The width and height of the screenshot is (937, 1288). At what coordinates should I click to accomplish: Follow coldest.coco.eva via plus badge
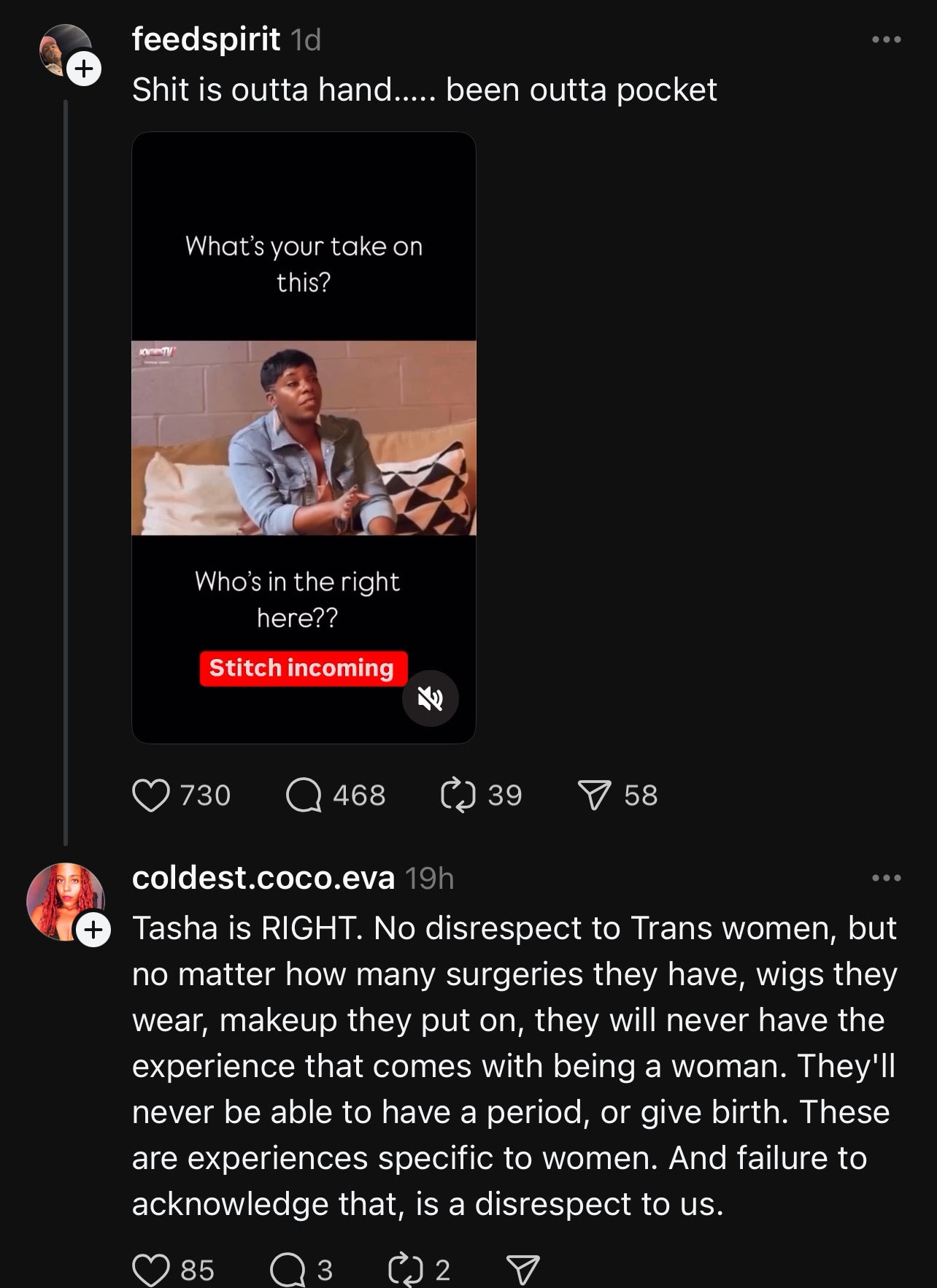tap(93, 930)
